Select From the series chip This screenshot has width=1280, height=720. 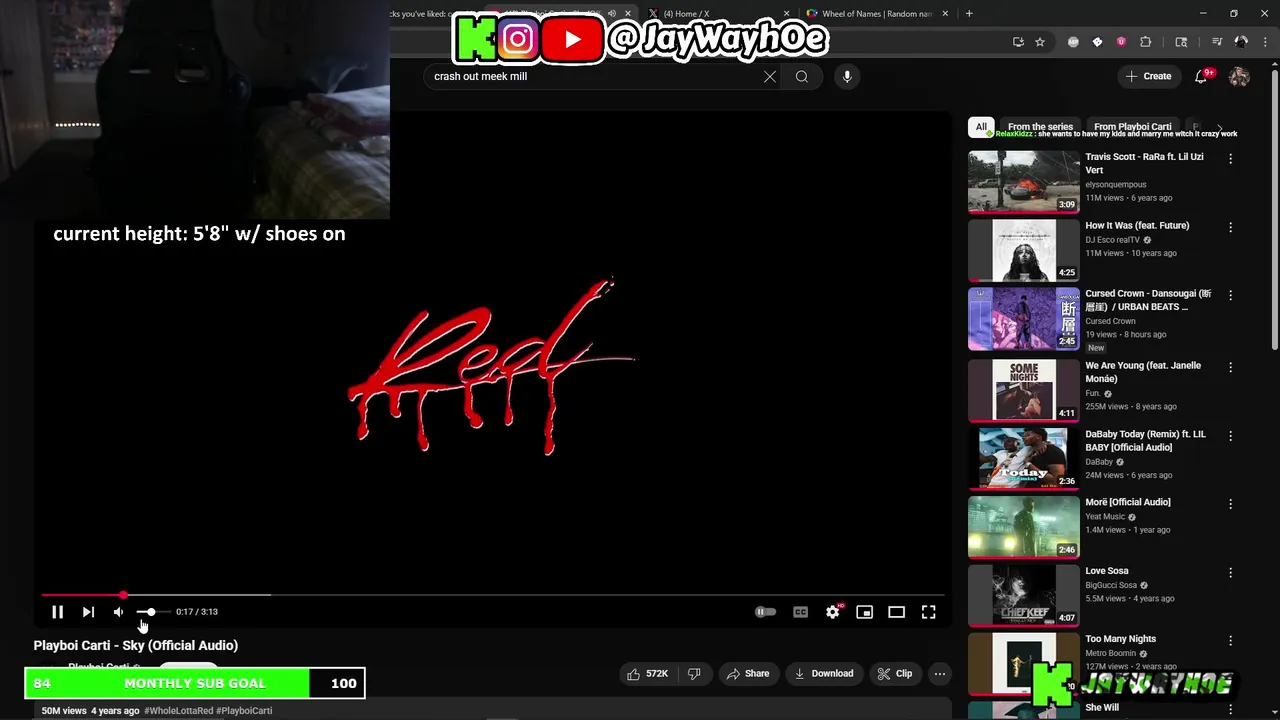pyautogui.click(x=1040, y=127)
